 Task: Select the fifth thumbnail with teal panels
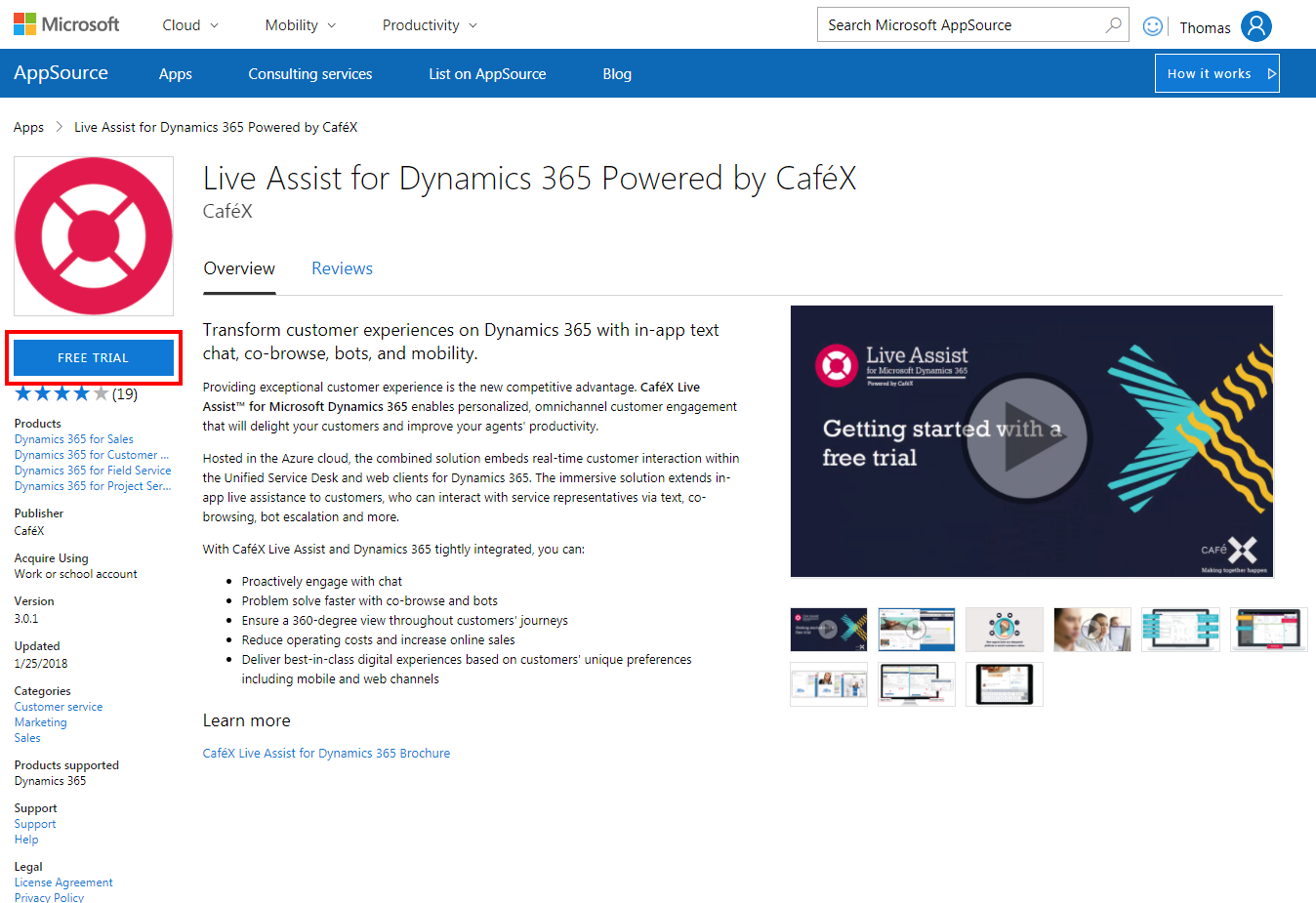click(1180, 630)
